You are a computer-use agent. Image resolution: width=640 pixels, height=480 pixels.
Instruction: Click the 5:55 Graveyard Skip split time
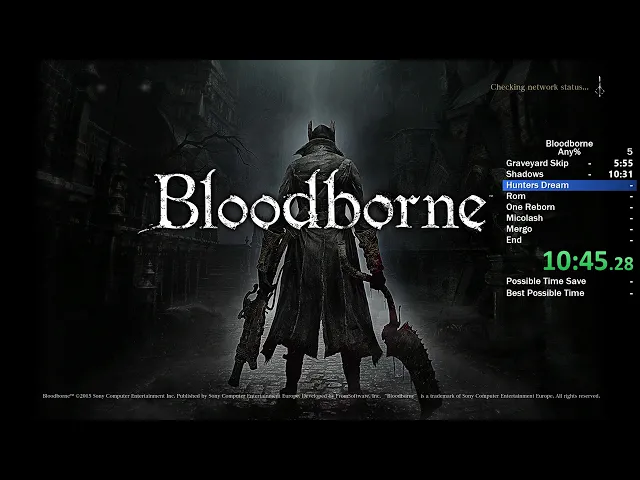pos(623,163)
